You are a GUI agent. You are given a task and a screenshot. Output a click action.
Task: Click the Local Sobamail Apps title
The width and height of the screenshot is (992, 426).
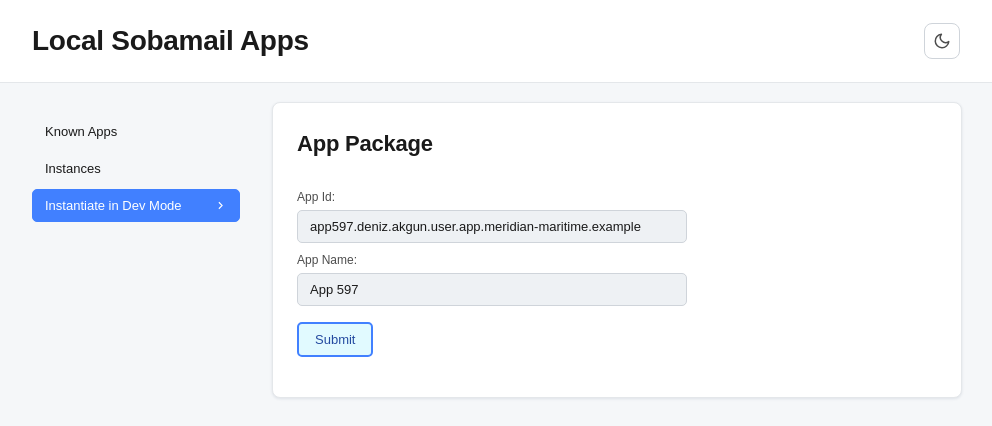coord(170,41)
